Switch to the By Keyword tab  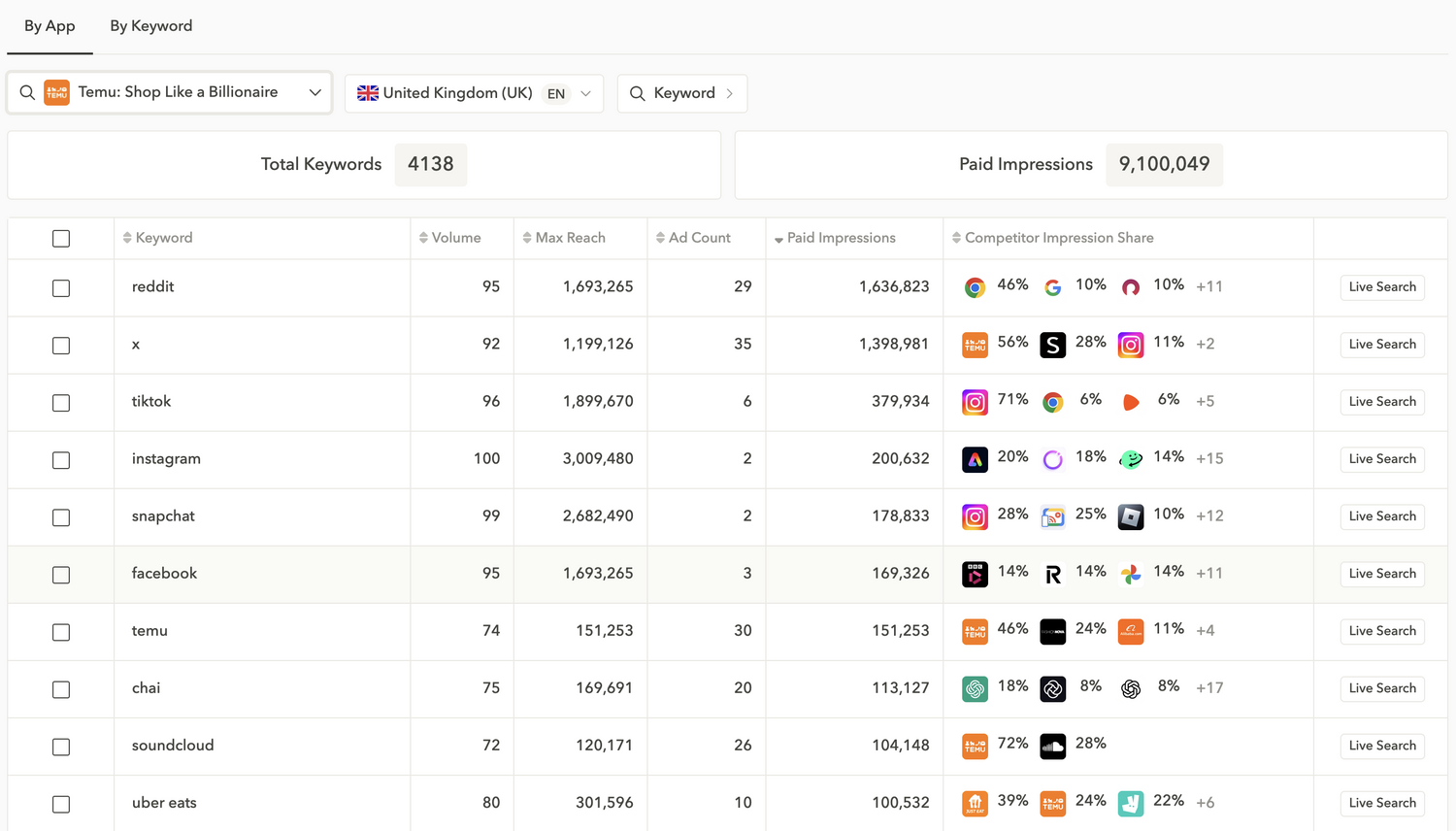coord(151,26)
